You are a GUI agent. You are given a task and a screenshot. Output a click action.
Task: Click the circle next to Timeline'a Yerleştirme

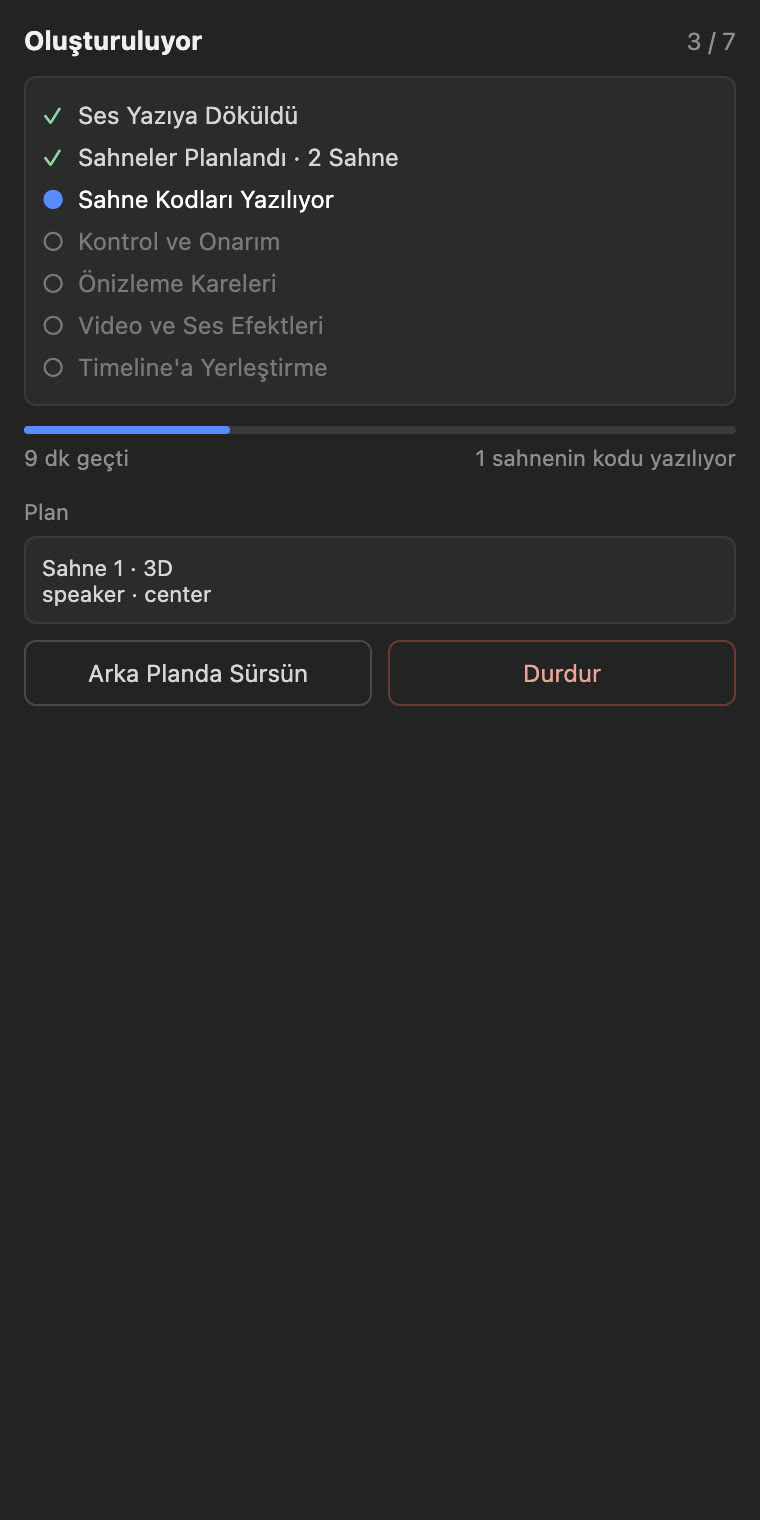click(x=53, y=368)
